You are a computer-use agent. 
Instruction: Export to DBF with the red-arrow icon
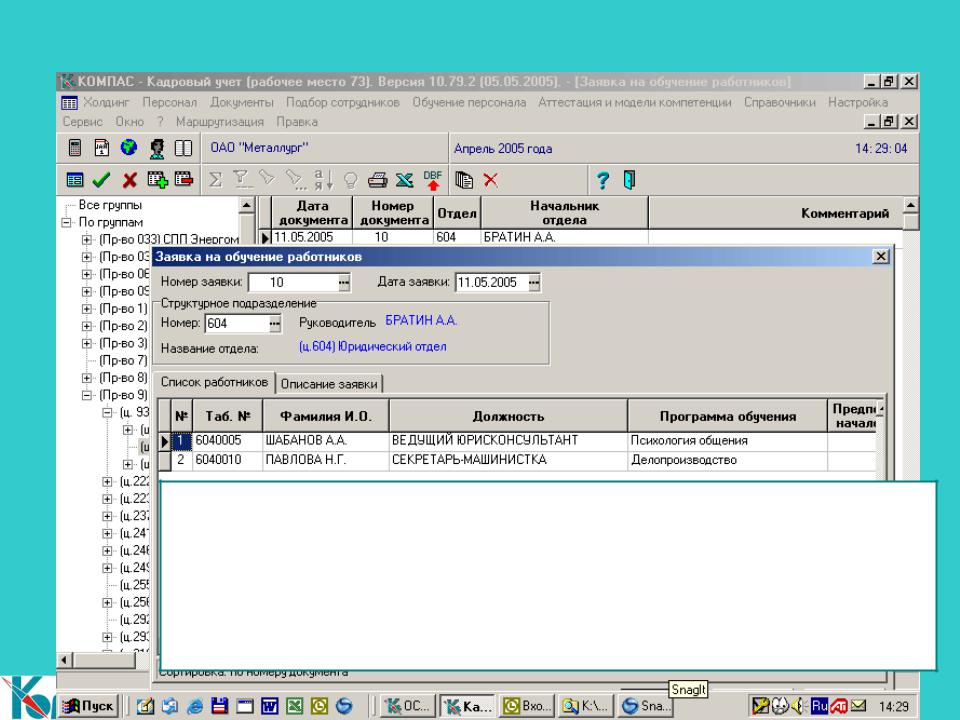pyautogui.click(x=432, y=180)
